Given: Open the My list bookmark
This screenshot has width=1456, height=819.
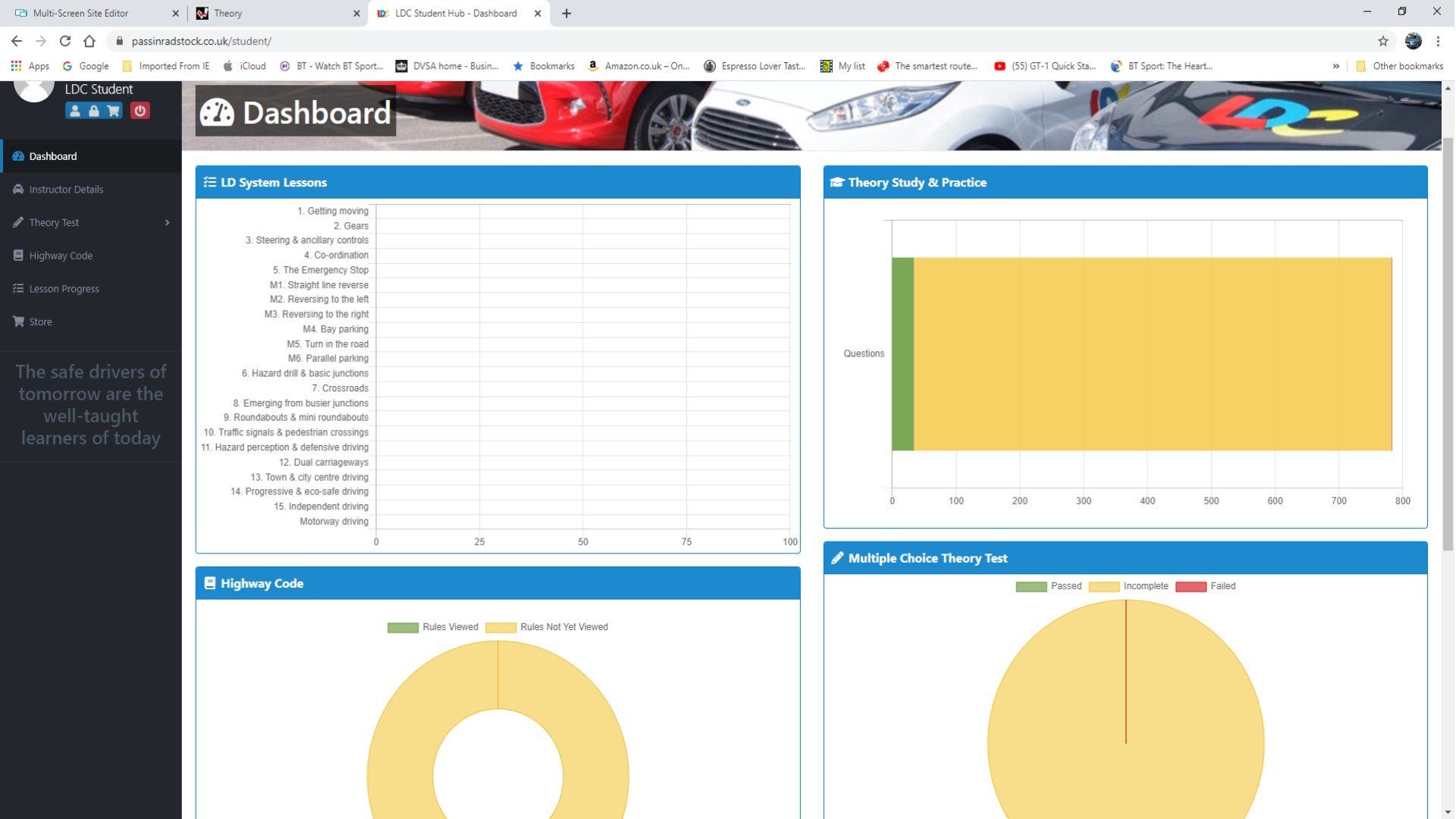Looking at the screenshot, I should pyautogui.click(x=843, y=66).
